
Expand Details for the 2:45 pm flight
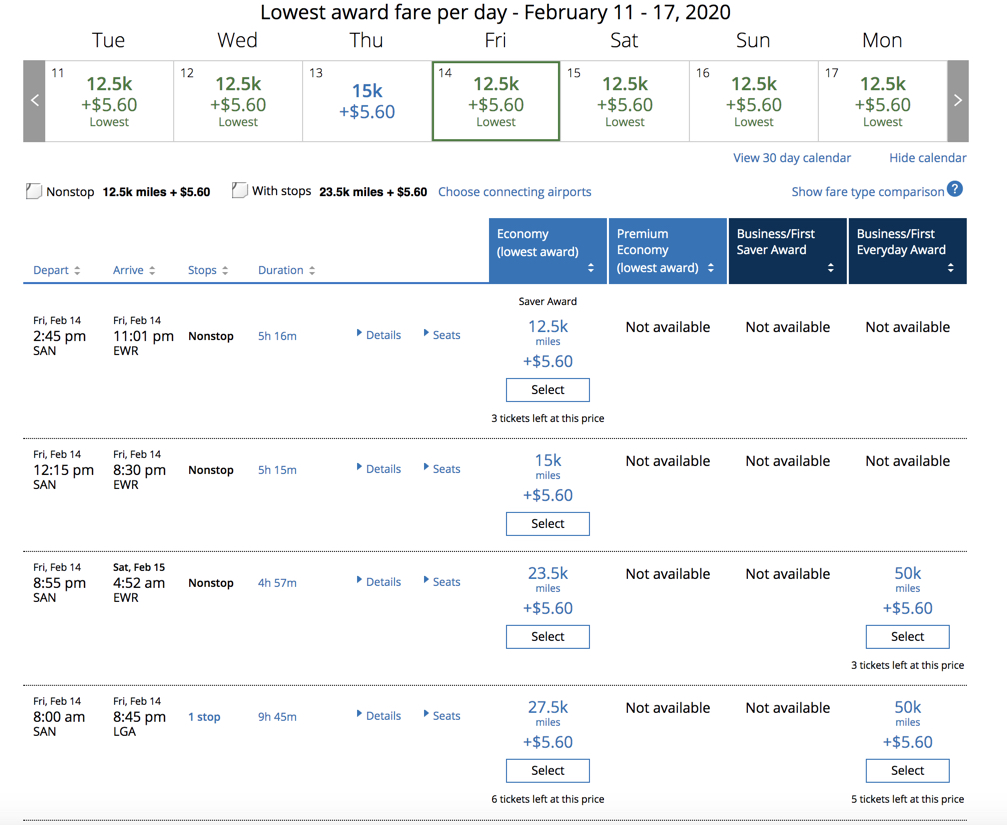380,335
